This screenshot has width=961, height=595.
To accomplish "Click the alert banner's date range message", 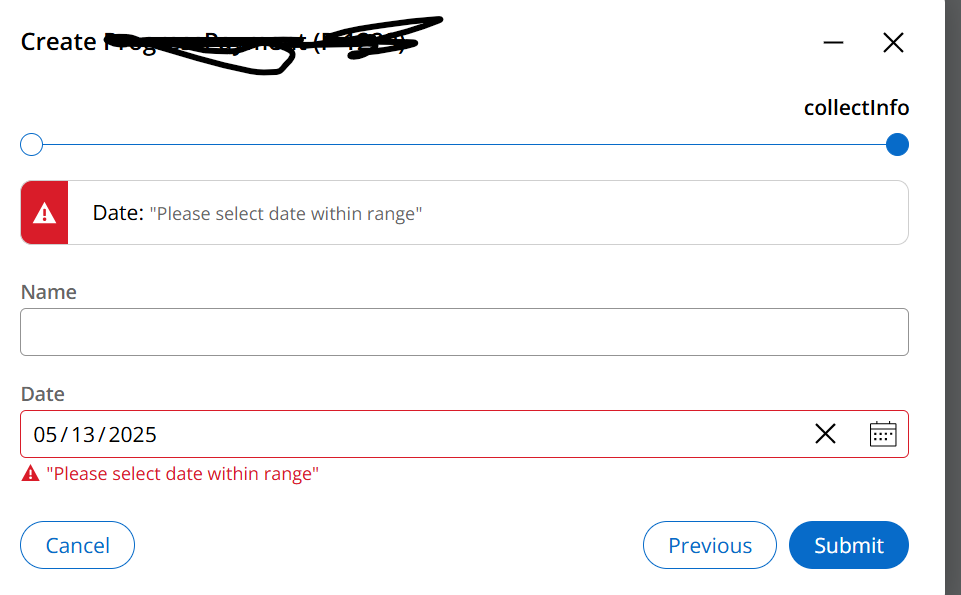I will click(x=286, y=214).
